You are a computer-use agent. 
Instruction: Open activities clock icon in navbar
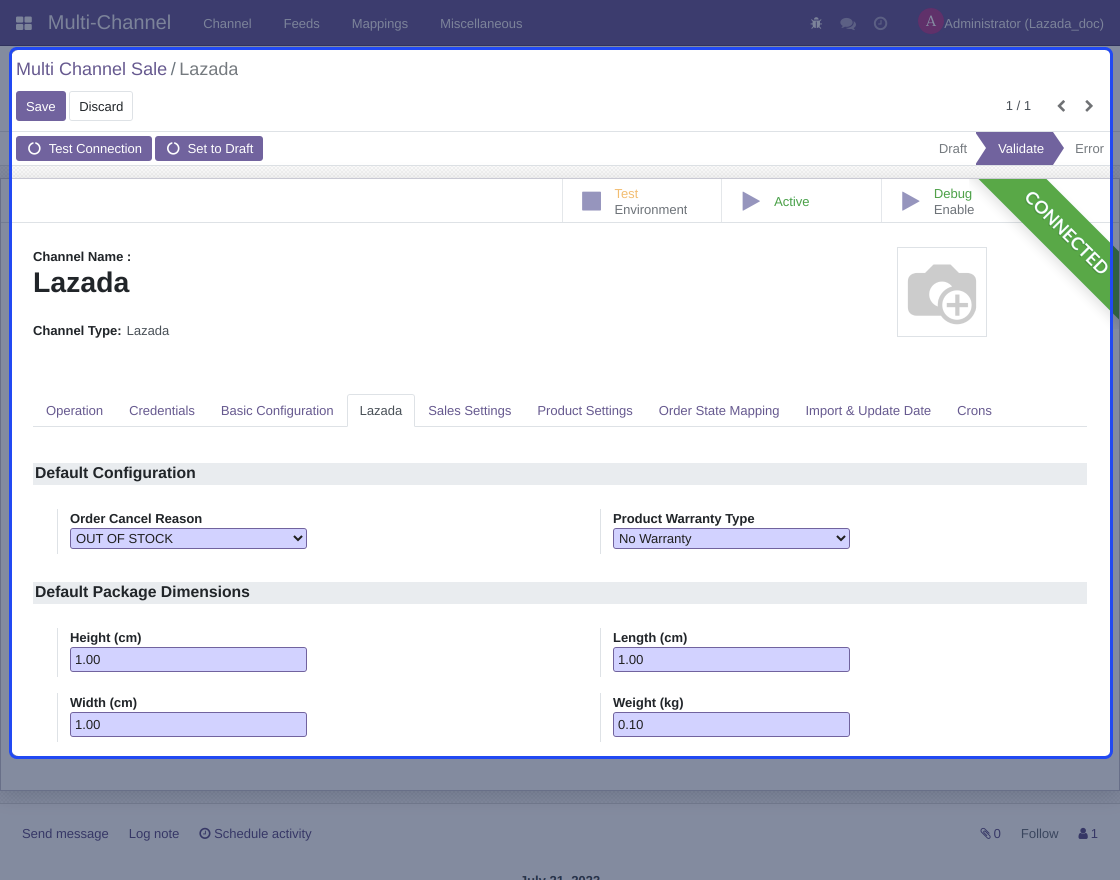[881, 24]
